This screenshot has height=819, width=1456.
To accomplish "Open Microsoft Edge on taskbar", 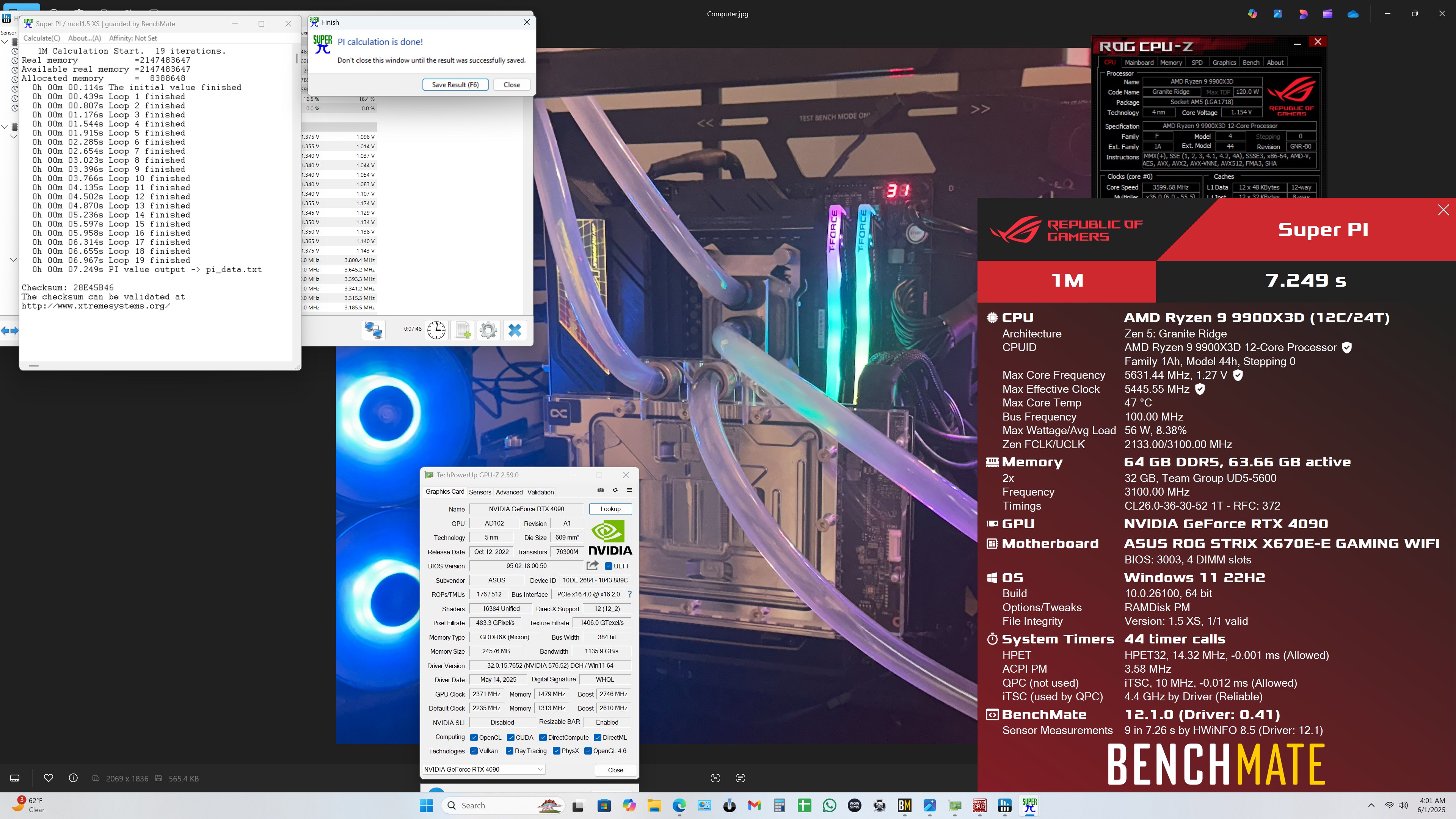I will click(679, 805).
